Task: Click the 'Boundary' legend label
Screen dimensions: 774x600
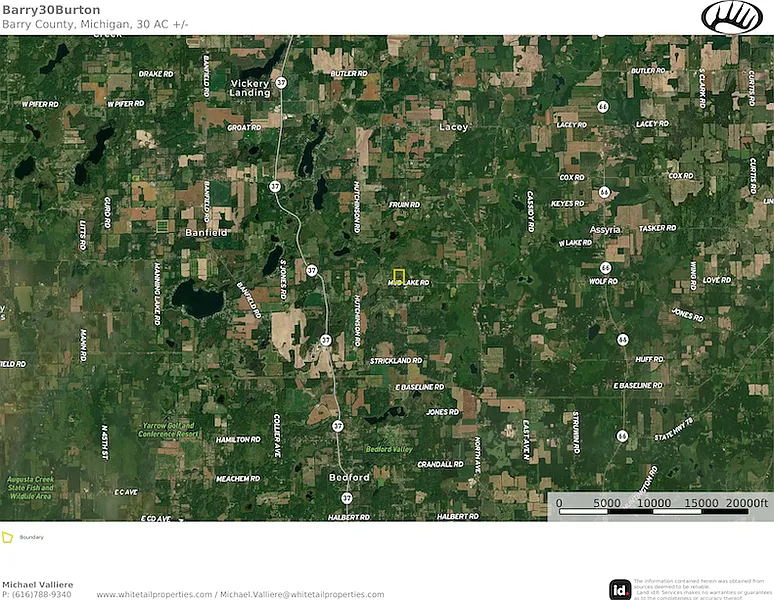Action: tap(32, 537)
